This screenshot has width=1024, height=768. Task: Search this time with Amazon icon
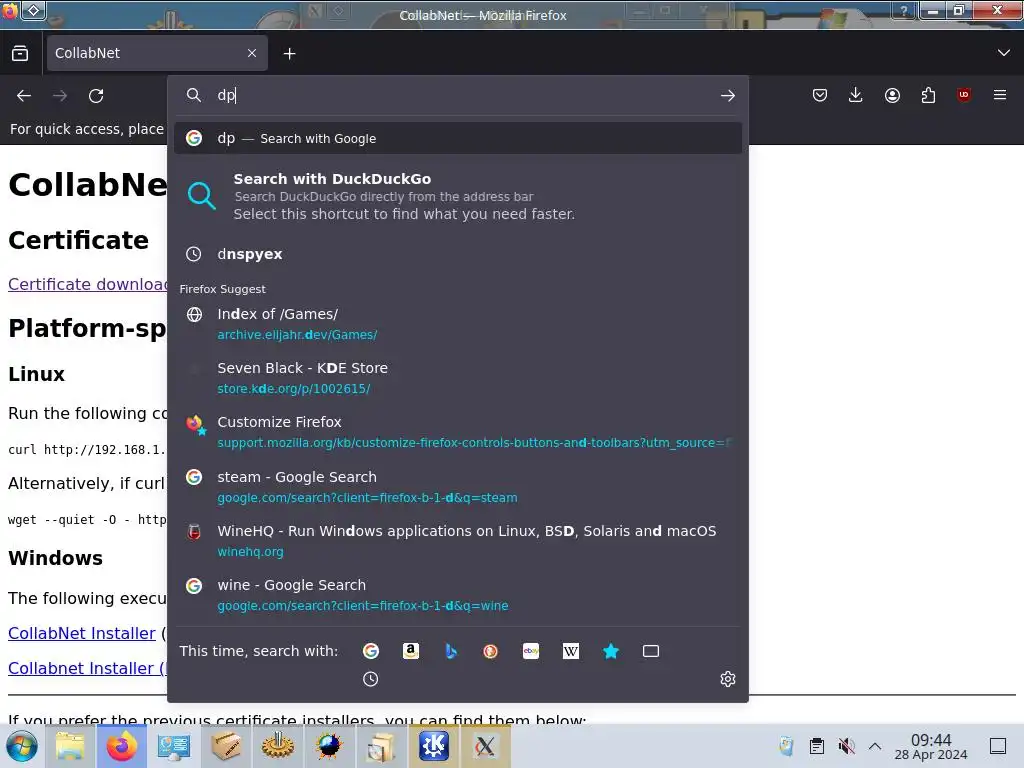coord(411,651)
